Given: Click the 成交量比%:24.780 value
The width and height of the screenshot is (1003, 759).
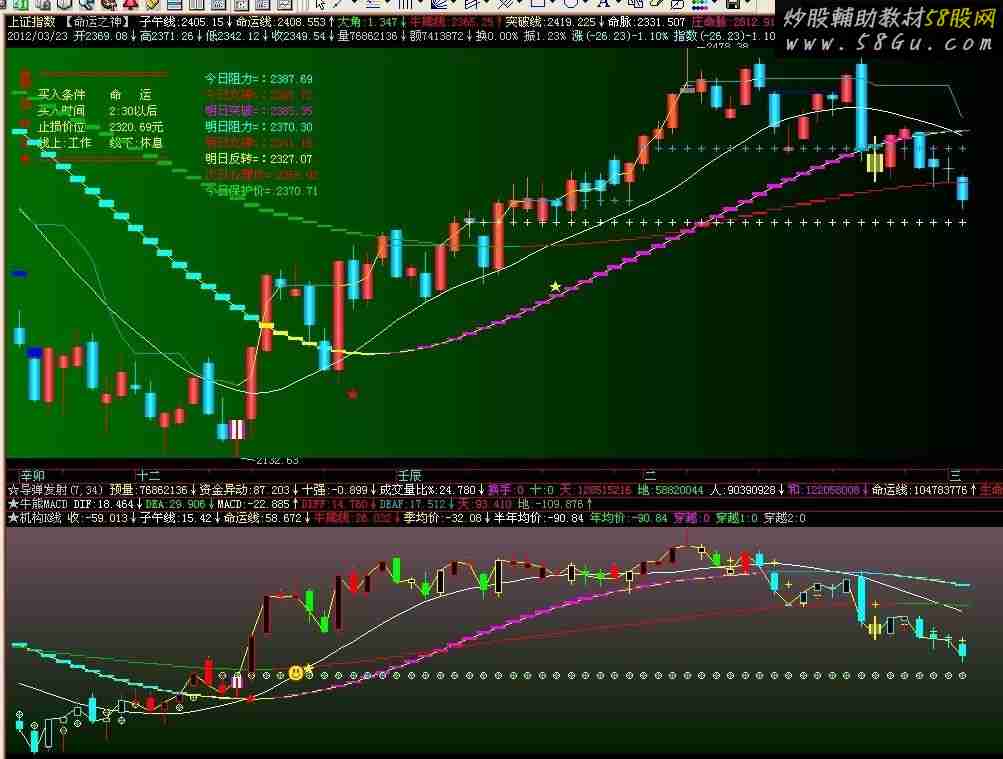Looking at the screenshot, I should (x=428, y=490).
